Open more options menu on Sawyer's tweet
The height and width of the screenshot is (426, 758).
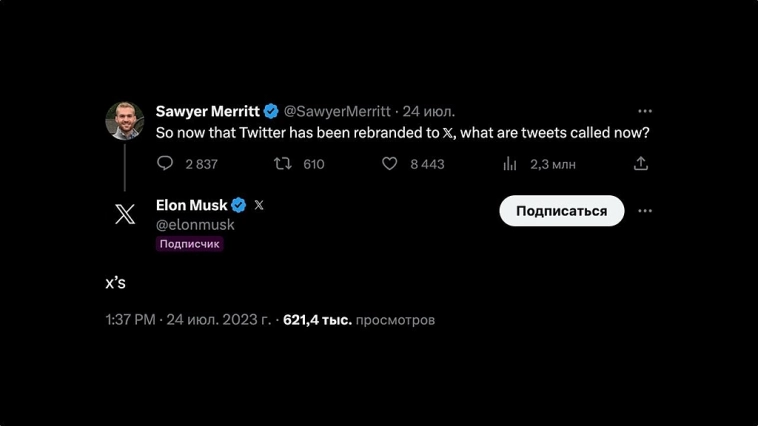tap(645, 111)
